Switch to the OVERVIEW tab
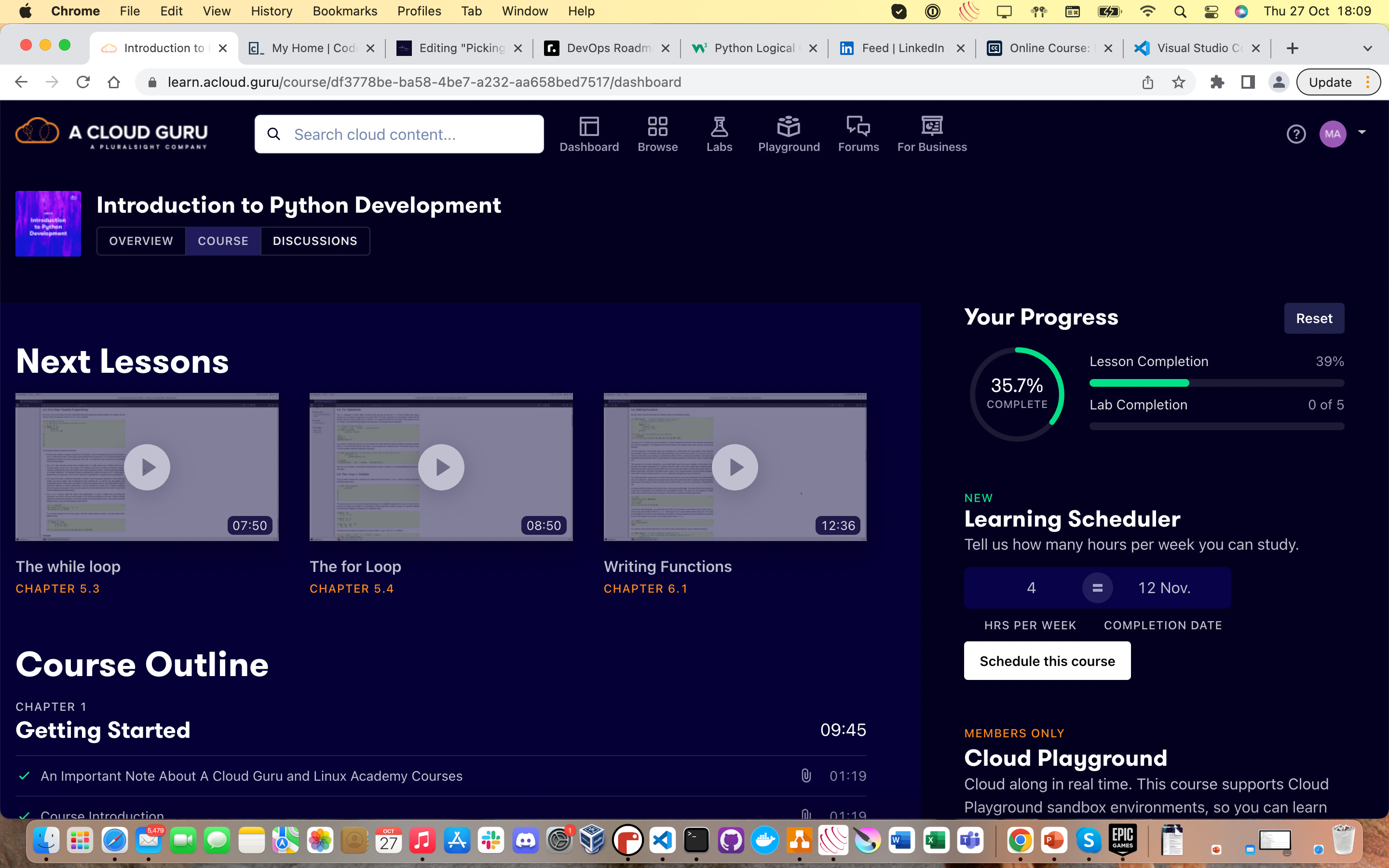The image size is (1389, 868). coord(141,241)
